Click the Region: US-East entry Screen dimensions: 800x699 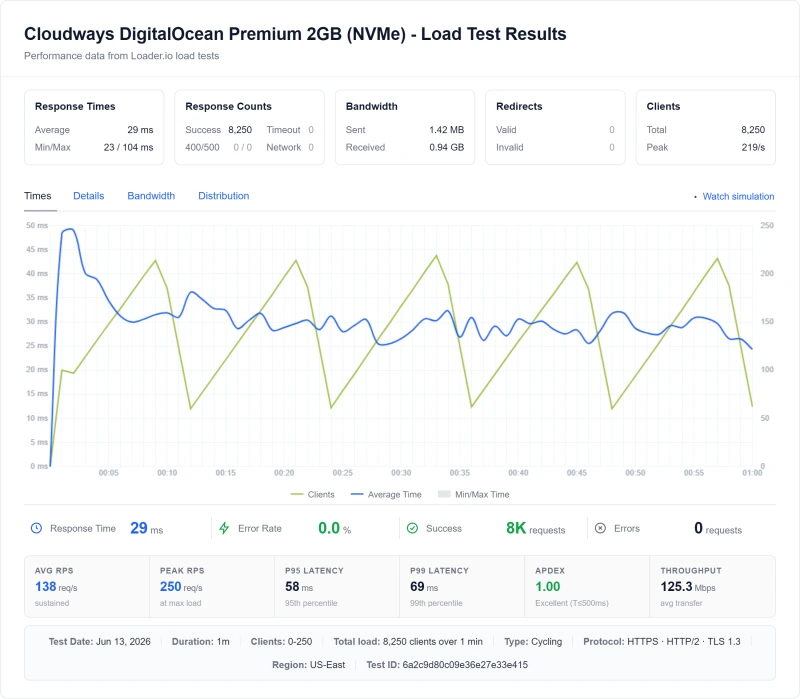point(309,665)
